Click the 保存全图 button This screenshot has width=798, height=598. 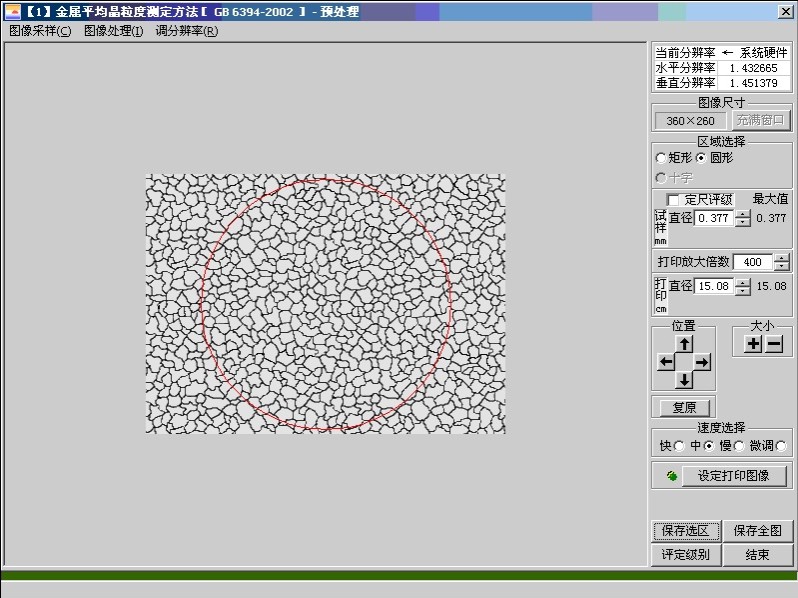tap(758, 531)
